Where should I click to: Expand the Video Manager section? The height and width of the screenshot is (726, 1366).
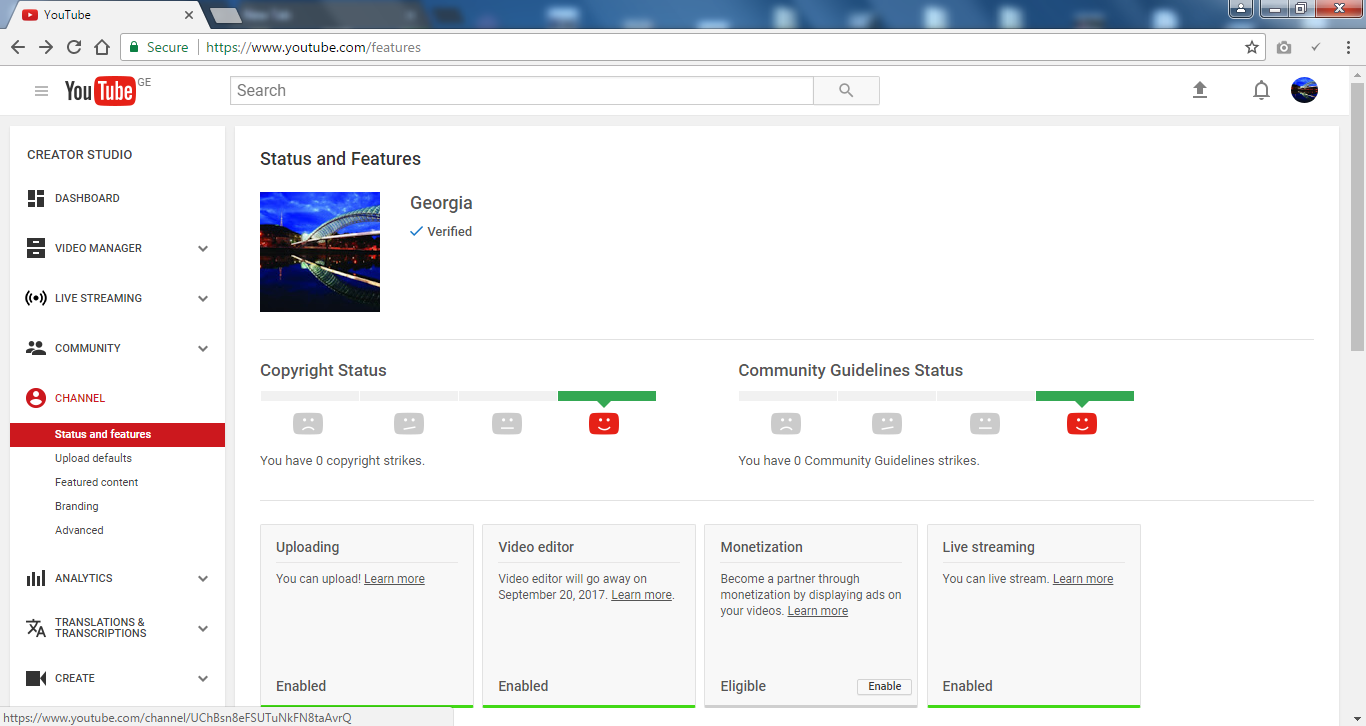point(203,249)
